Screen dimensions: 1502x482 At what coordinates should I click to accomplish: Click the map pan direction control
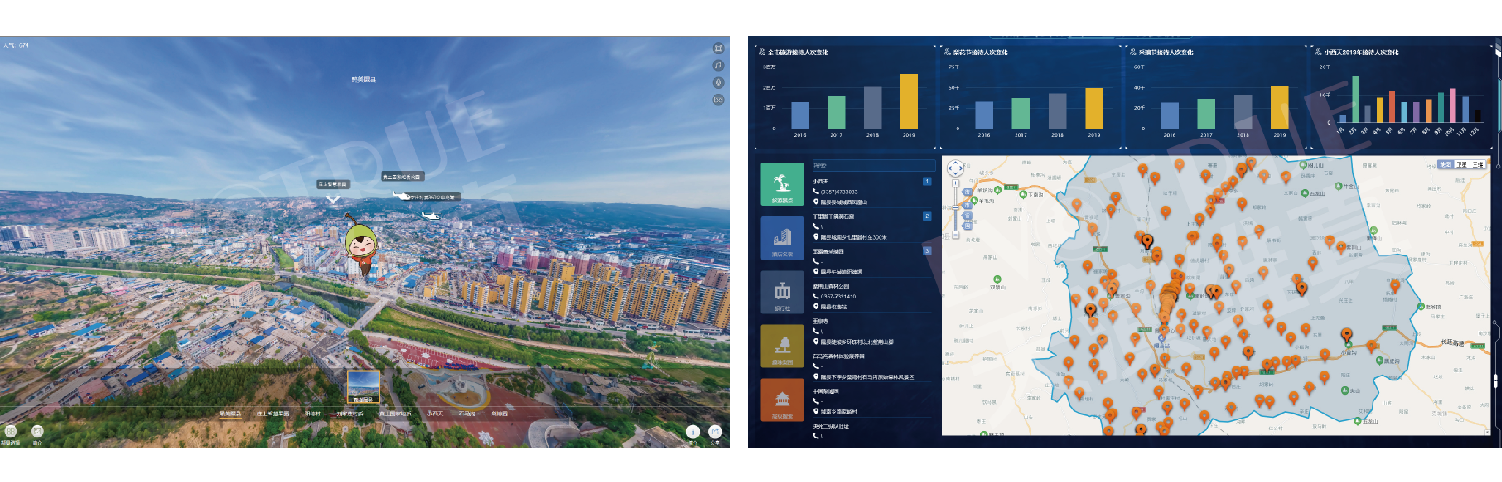click(x=955, y=170)
